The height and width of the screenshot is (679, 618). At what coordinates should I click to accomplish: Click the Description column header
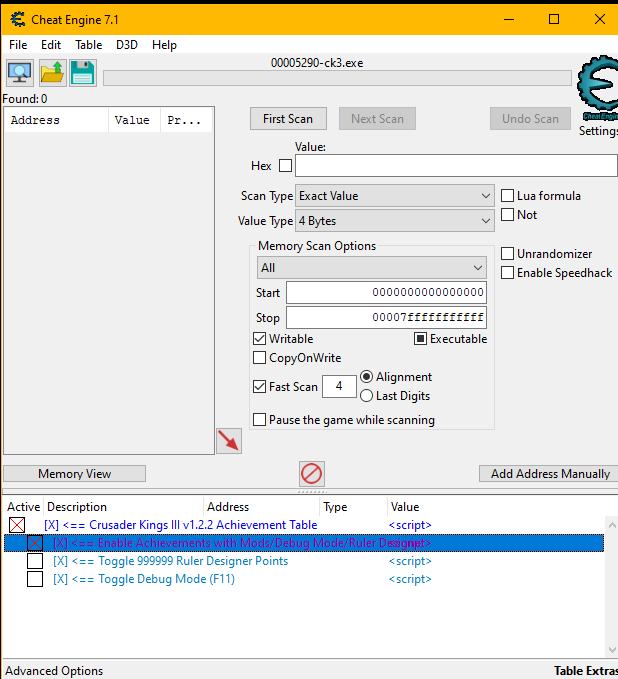tap(123, 507)
